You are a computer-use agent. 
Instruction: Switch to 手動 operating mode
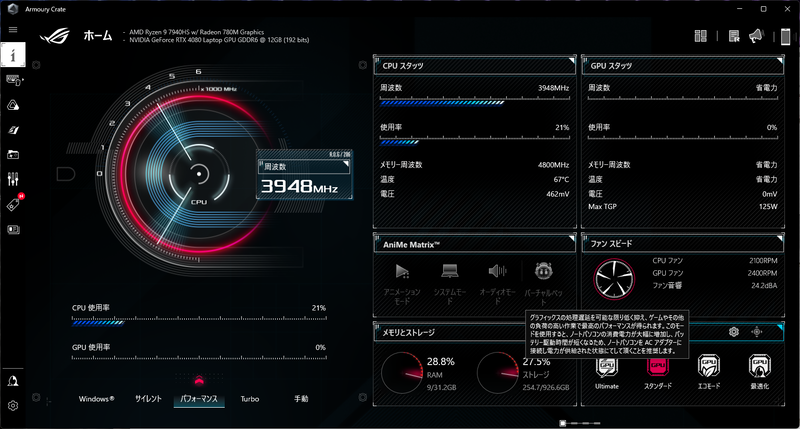tap(301, 399)
